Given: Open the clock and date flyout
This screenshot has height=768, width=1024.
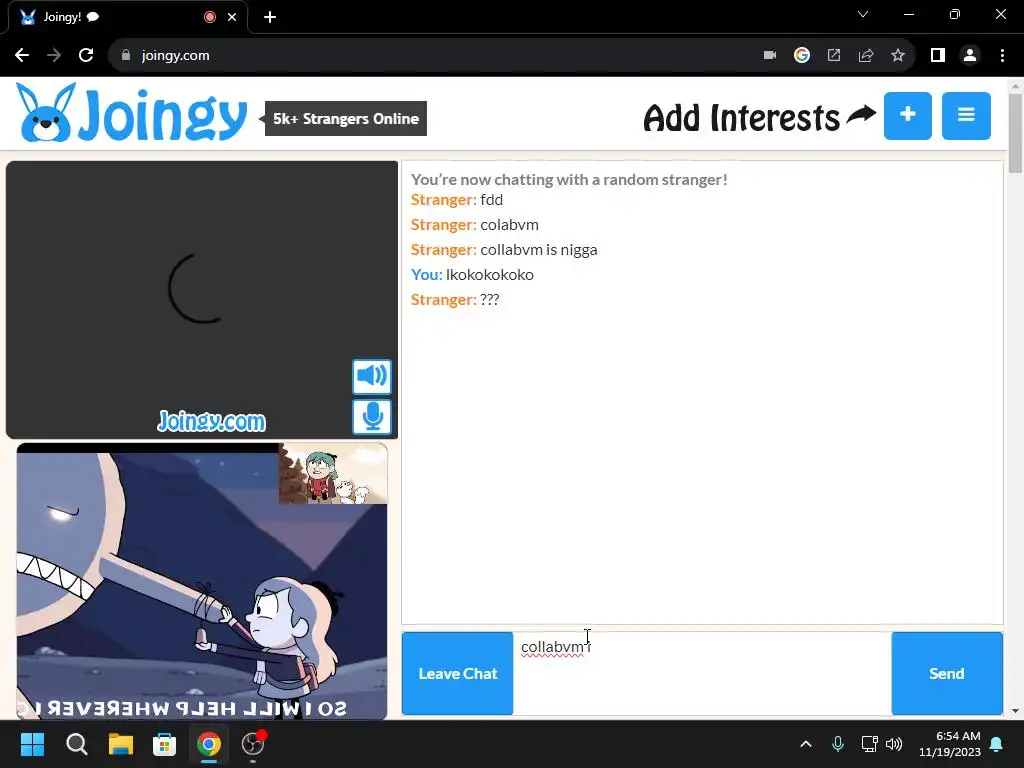Looking at the screenshot, I should (950, 744).
